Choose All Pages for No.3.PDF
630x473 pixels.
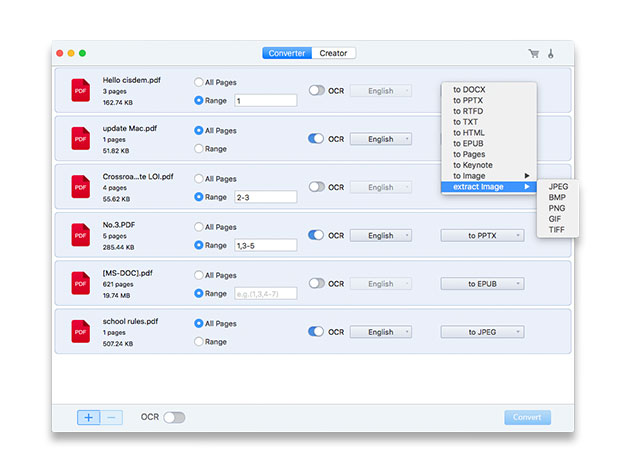pyautogui.click(x=198, y=227)
